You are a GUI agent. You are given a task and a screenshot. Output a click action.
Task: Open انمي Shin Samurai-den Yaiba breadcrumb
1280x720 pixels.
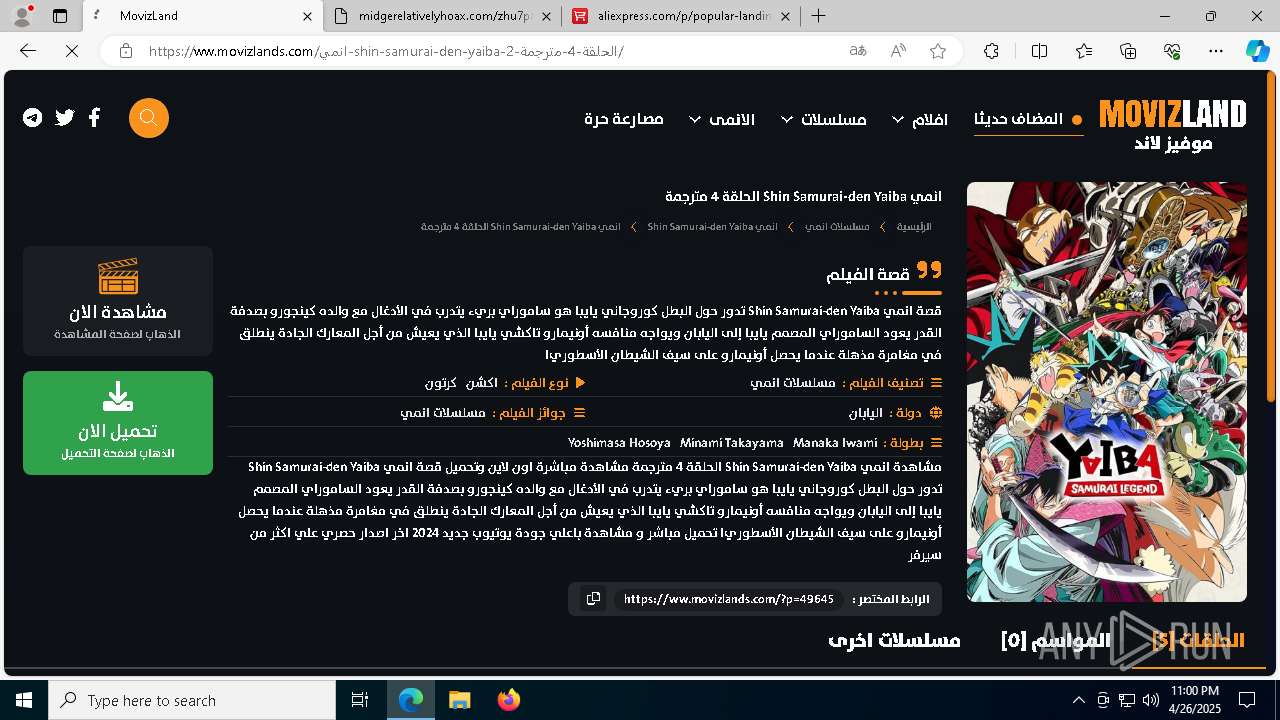pyautogui.click(x=712, y=227)
